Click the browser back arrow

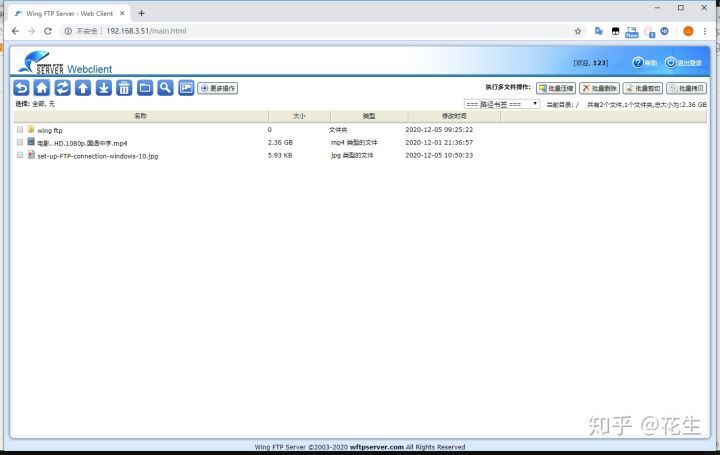(15, 31)
